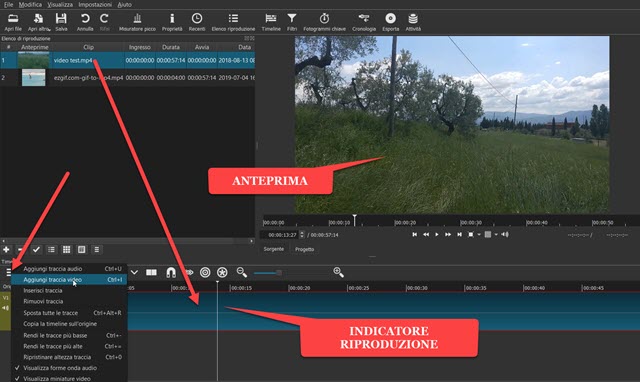Toggle the Elenco riproduzione toolbar button
Image resolution: width=640 pixels, height=382 pixels.
233,22
